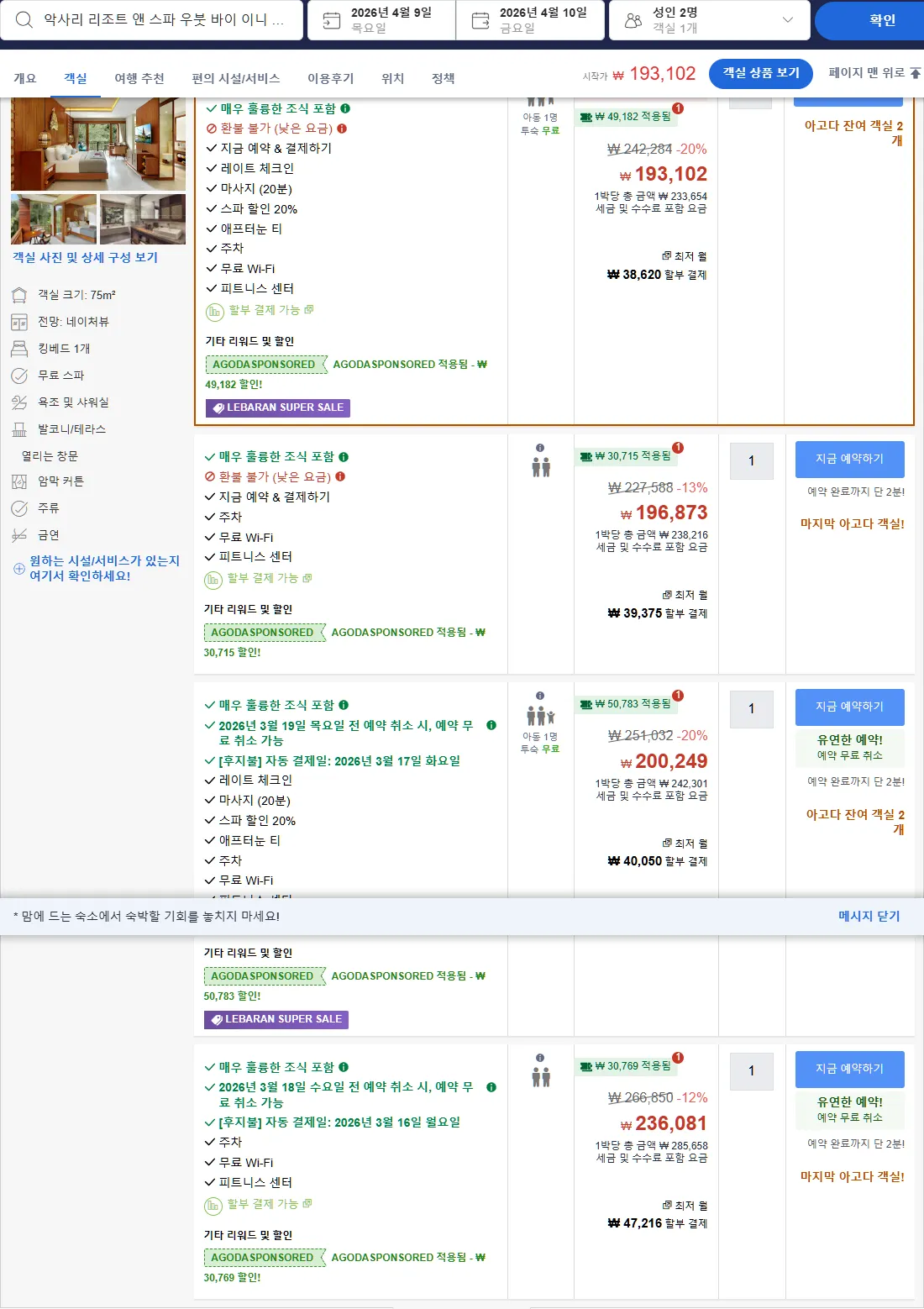Screen dimensions: 924x1309
Task: Open the main room photo thumbnail
Action: coord(98,144)
